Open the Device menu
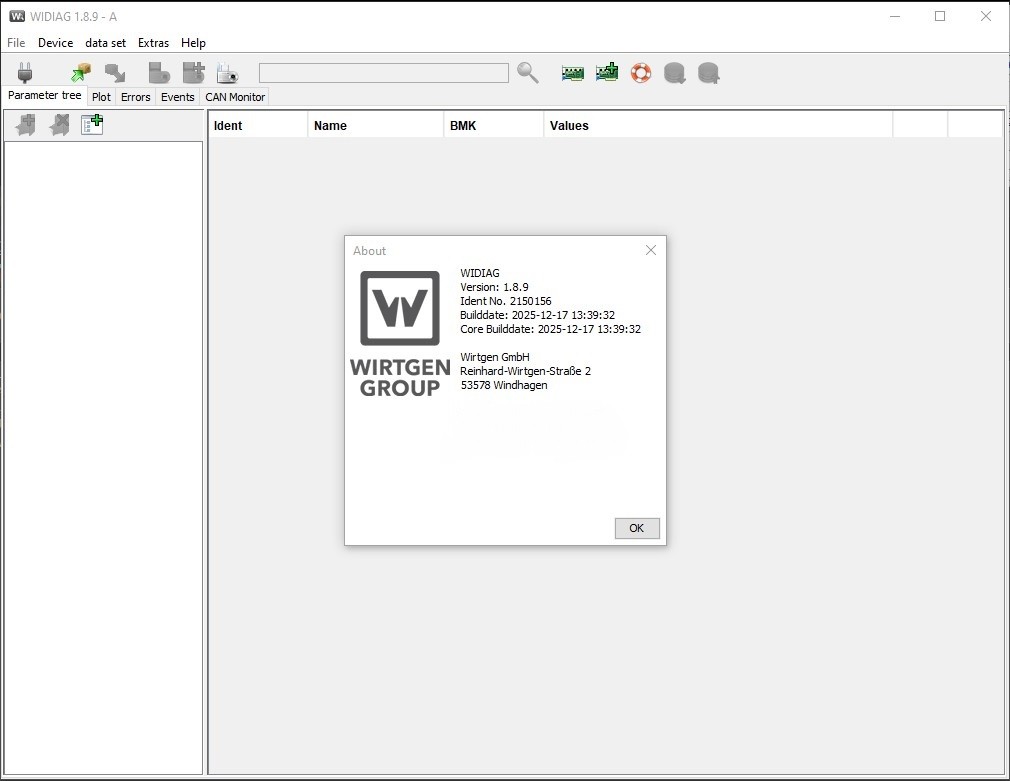 tap(55, 43)
